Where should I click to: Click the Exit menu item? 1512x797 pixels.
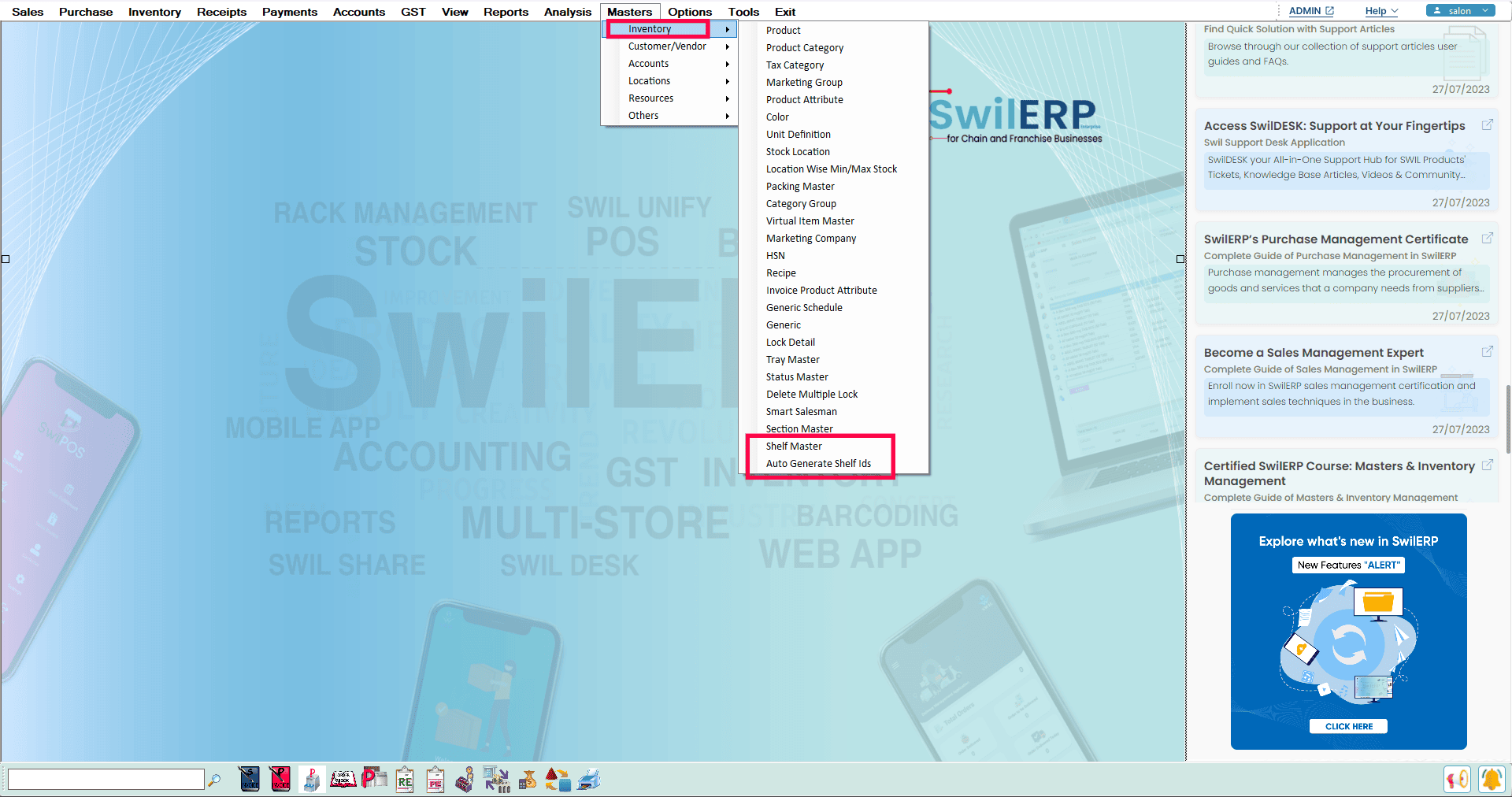pos(785,12)
